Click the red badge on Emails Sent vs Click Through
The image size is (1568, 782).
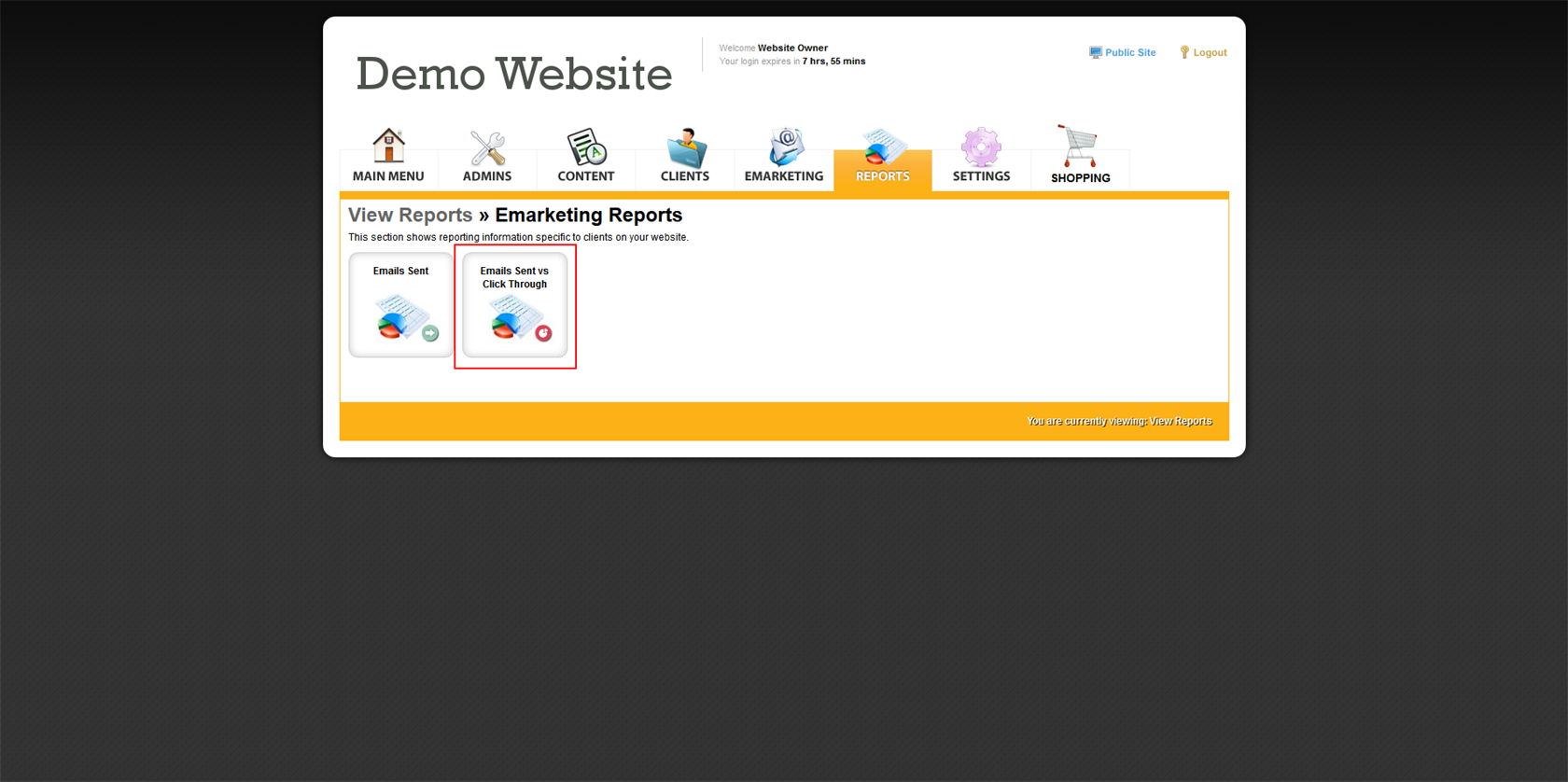[543, 333]
